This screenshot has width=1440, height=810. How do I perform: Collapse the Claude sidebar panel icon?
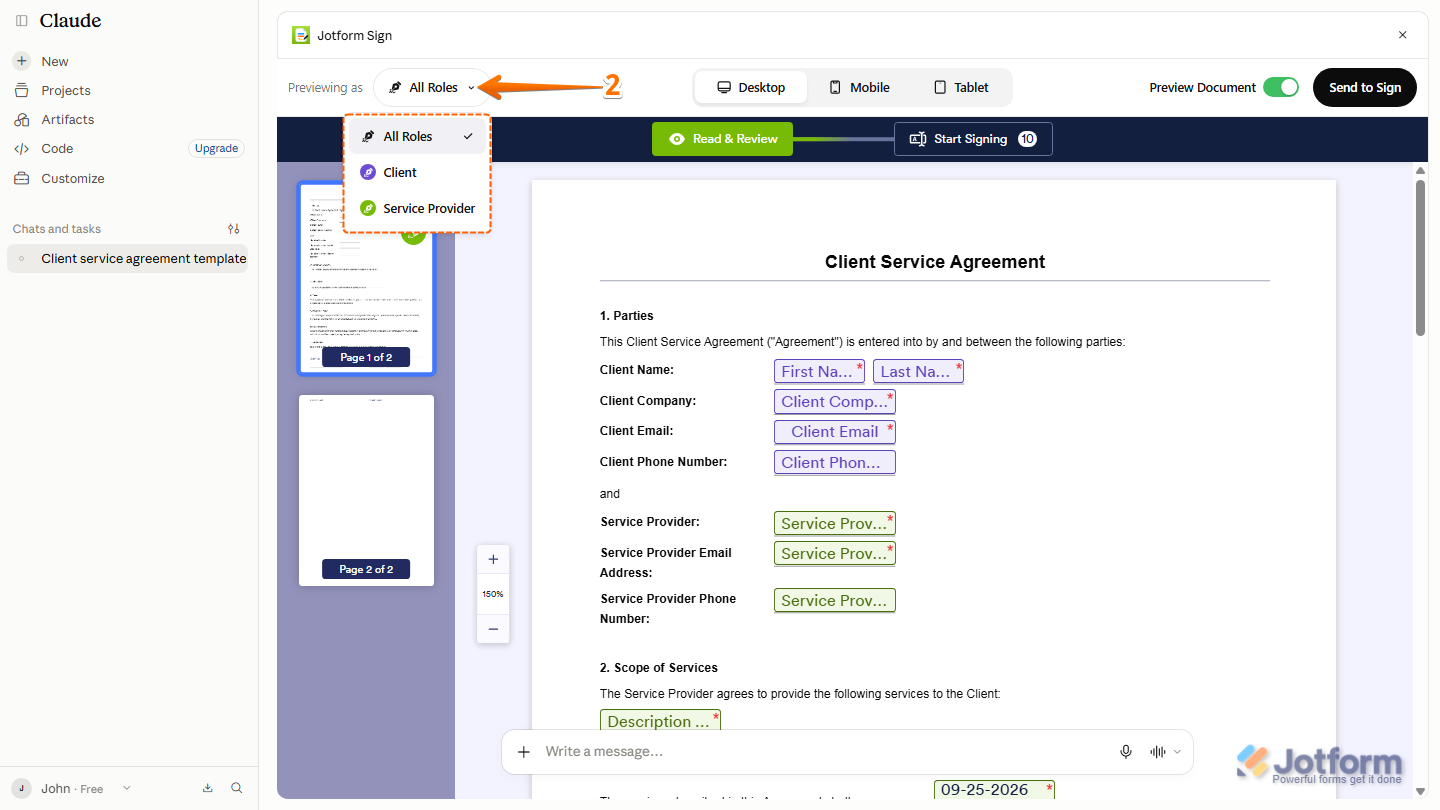(21, 21)
